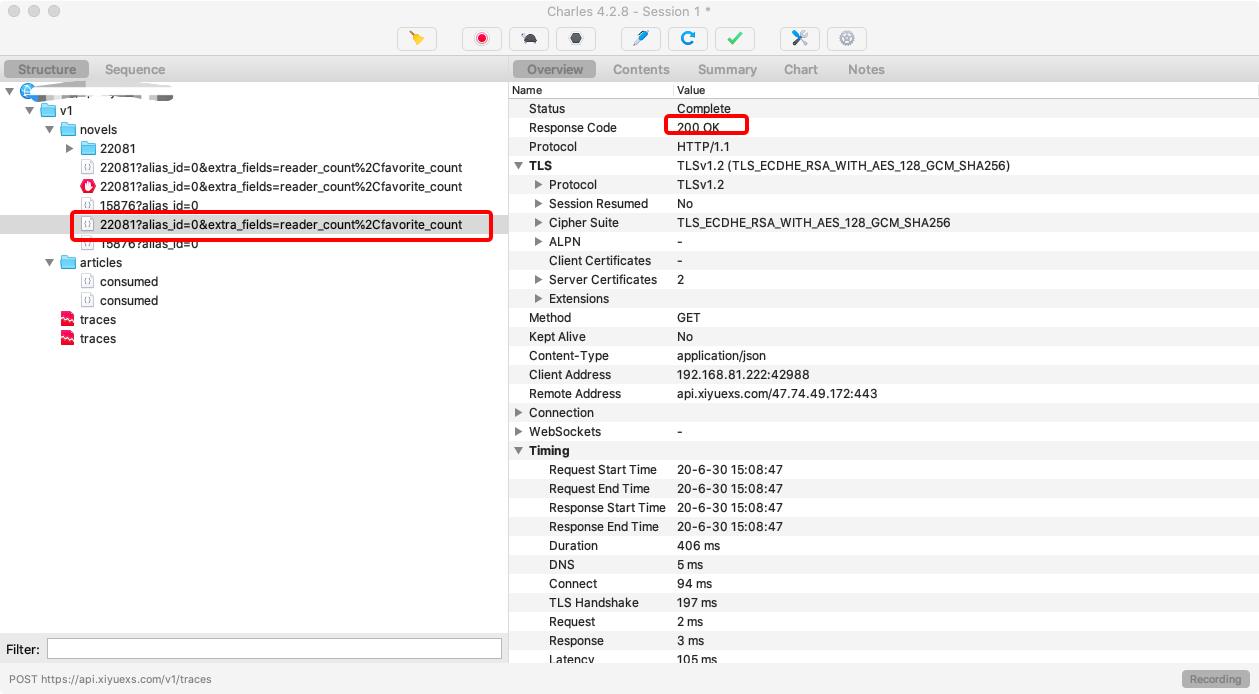
Task: Open the Tools wrench icon
Action: (800, 39)
